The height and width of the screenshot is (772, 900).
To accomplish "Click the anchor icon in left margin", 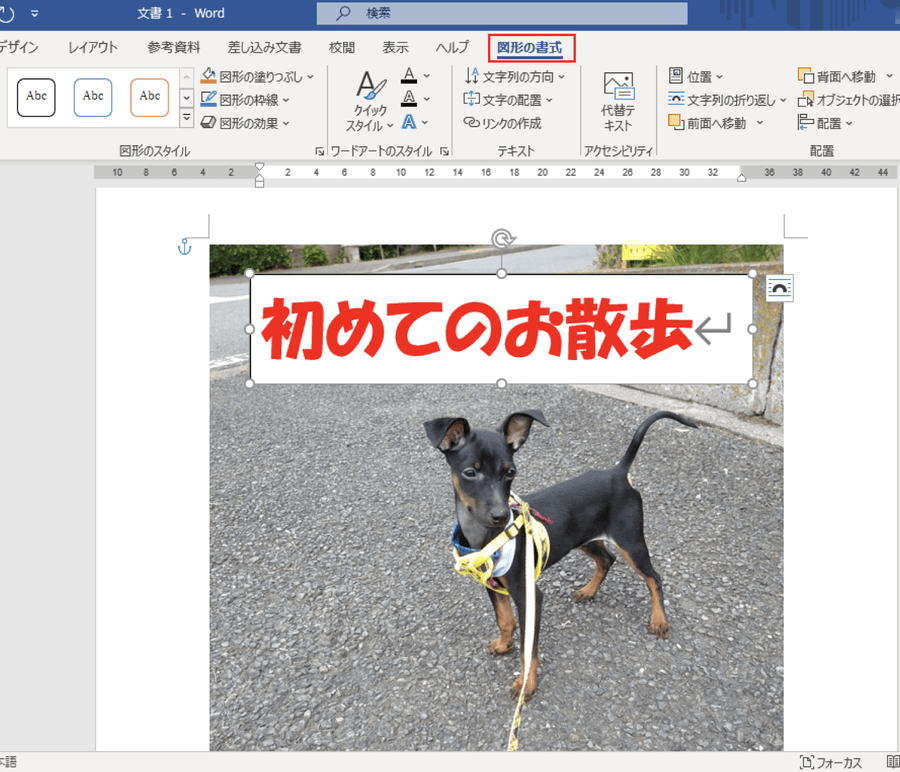I will coord(184,246).
